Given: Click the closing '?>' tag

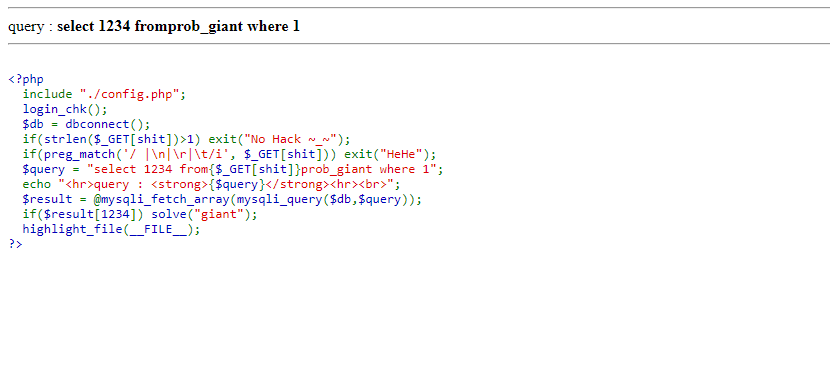Looking at the screenshot, I should pos(15,243).
